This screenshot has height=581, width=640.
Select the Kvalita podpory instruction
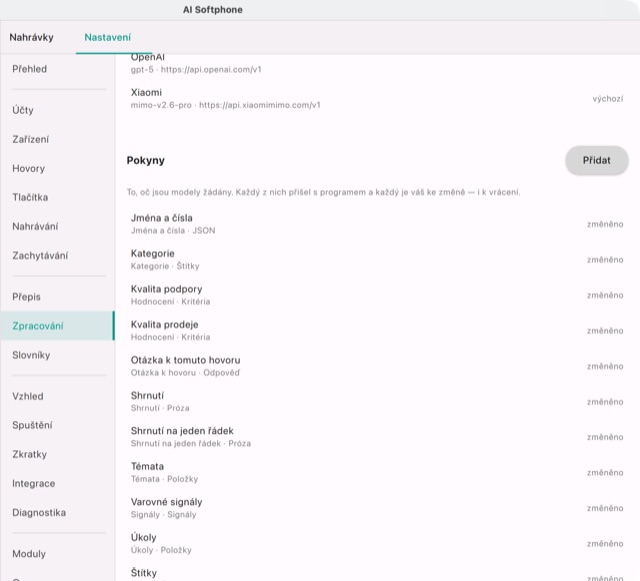(377, 295)
